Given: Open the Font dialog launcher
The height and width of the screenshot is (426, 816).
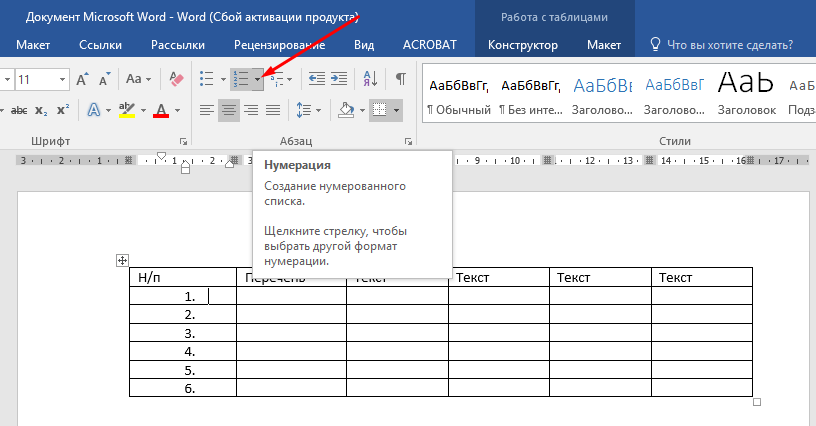Looking at the screenshot, I should click(x=183, y=141).
